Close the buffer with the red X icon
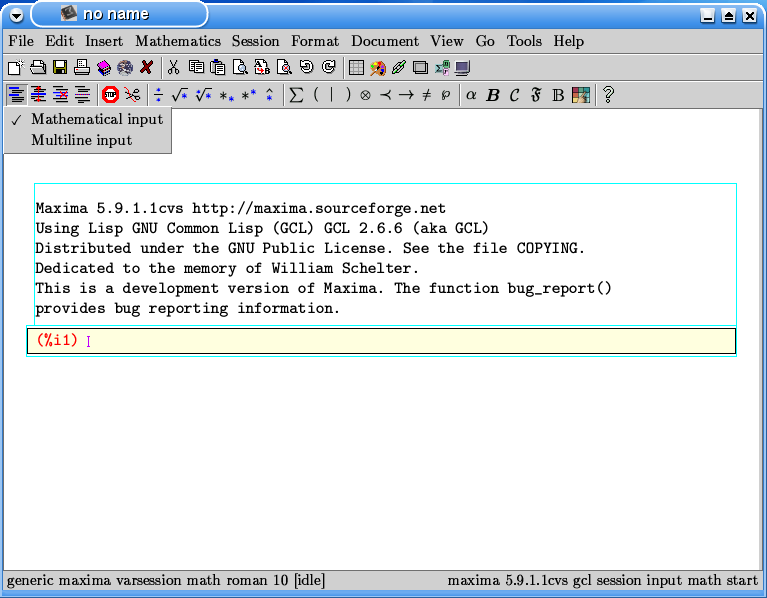The image size is (767, 598). [147, 67]
